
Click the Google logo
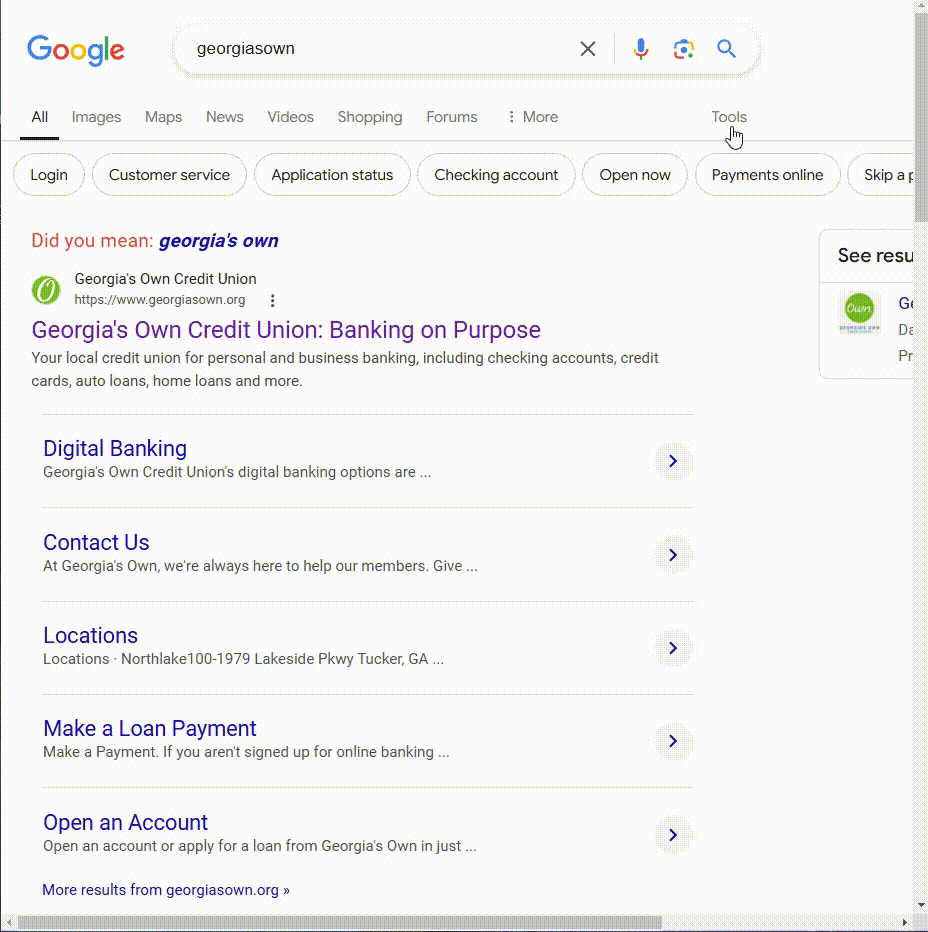76,49
